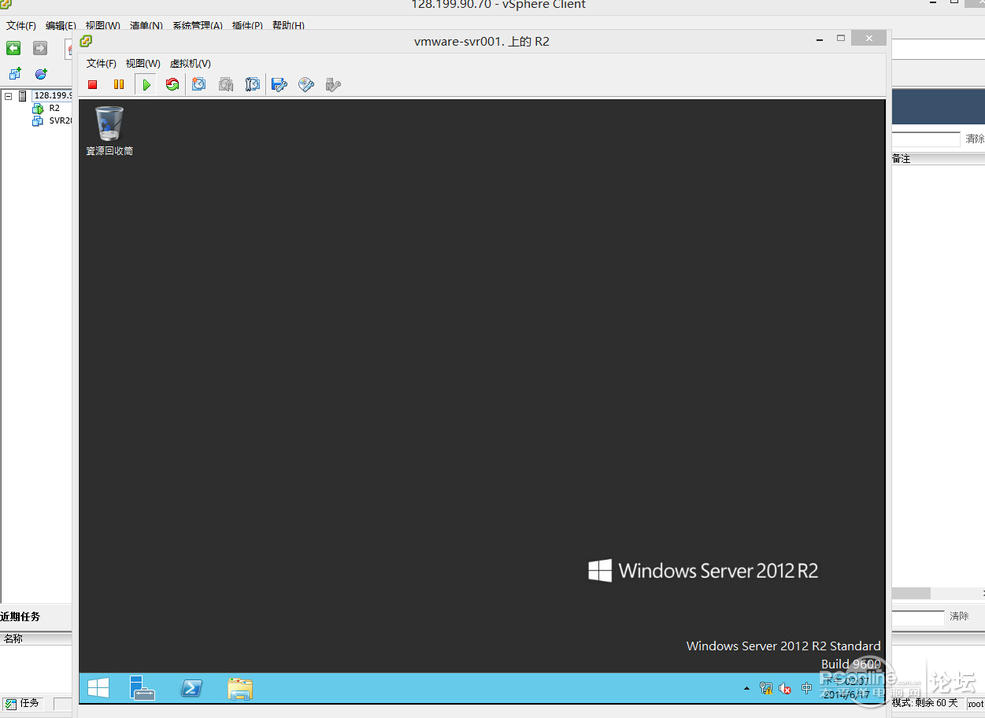Image resolution: width=985 pixels, height=718 pixels.
Task: Click the green back arrow in vSphere Client
Action: pyautogui.click(x=13, y=48)
